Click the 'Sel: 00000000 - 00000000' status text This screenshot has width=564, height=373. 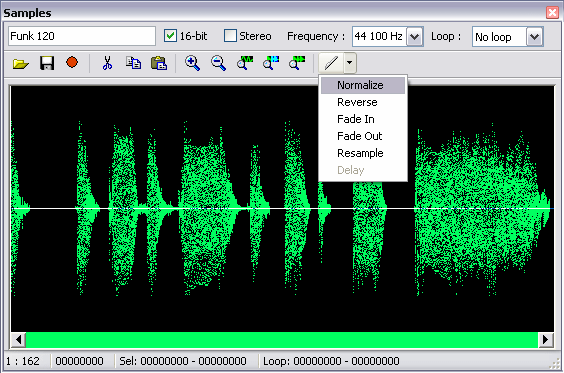pyautogui.click(x=183, y=361)
